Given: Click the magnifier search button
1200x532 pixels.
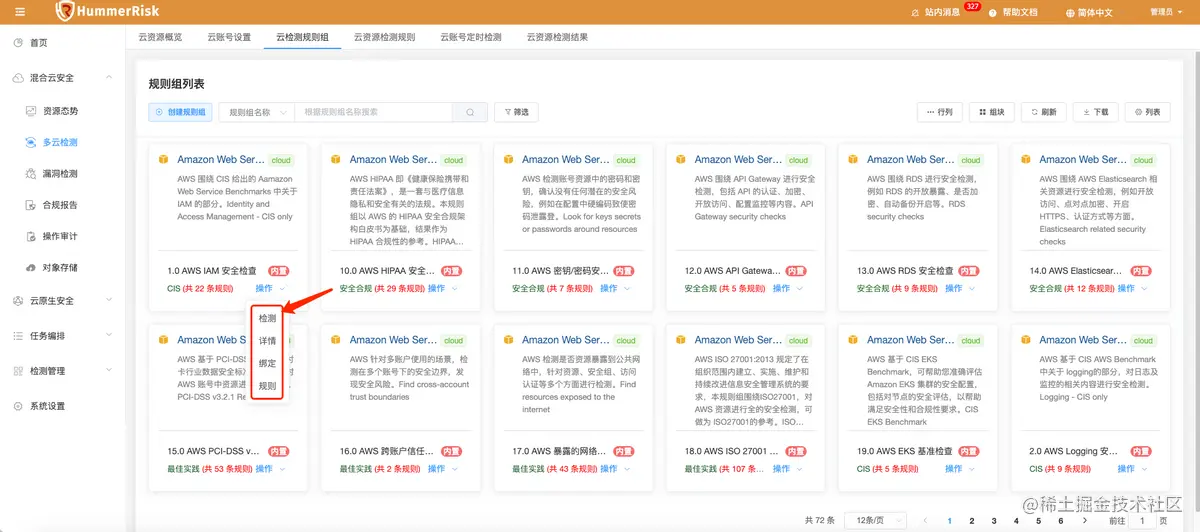Looking at the screenshot, I should click(469, 112).
